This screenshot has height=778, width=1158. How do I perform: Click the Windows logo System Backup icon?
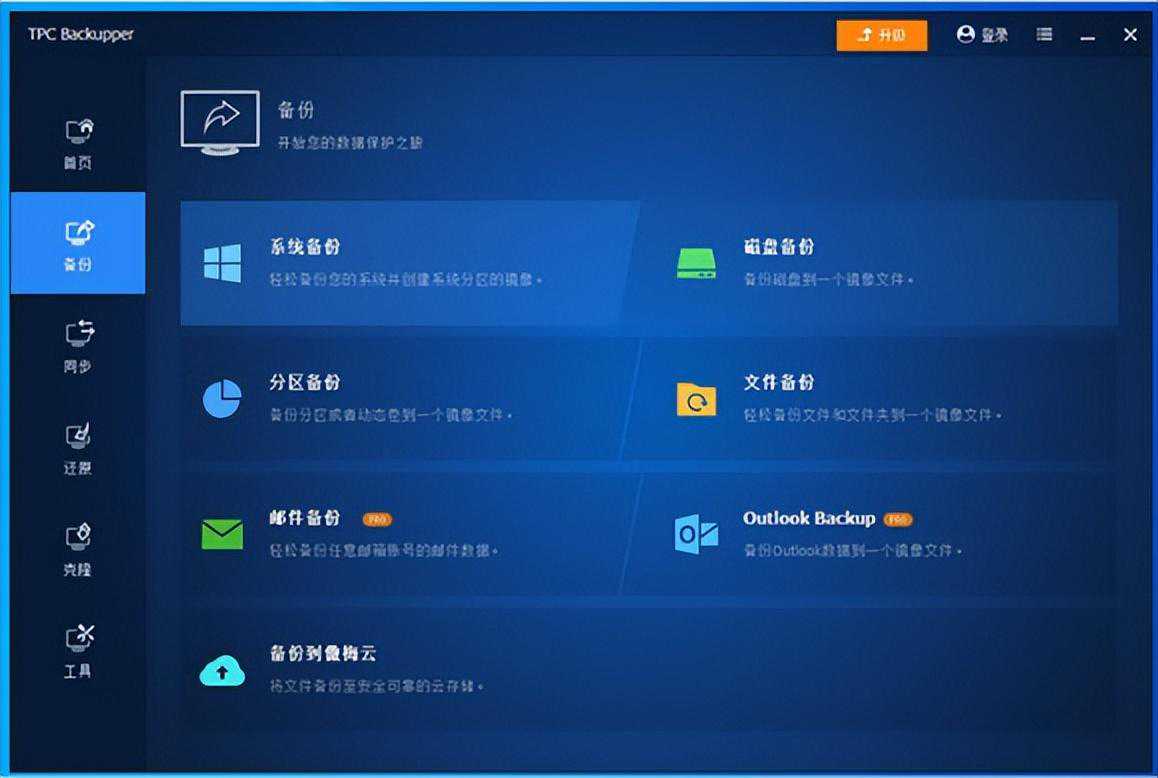click(x=222, y=263)
